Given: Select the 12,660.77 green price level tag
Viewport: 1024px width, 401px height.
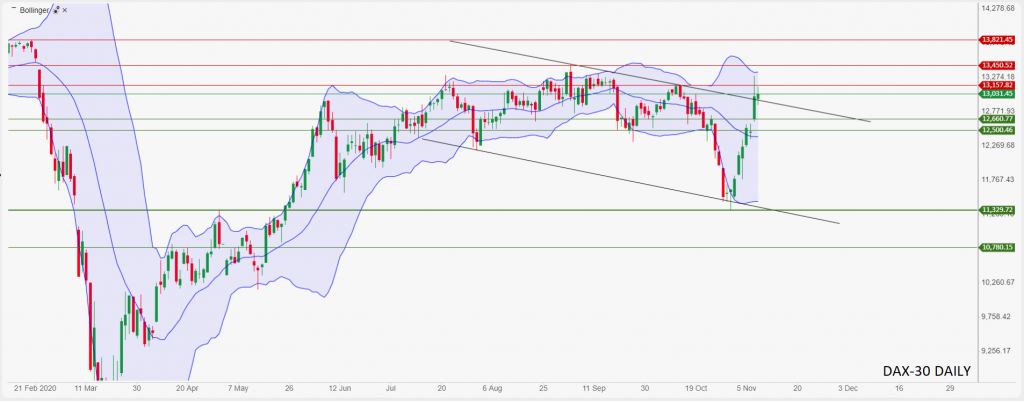Looking at the screenshot, I should [997, 119].
